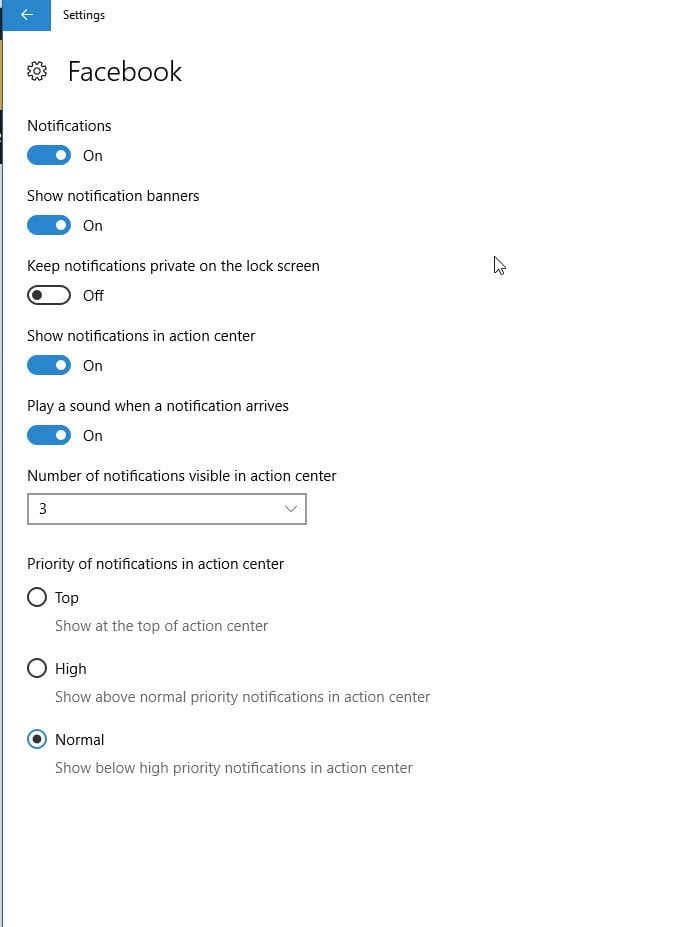691x927 pixels.
Task: Click the High priority label text
Action: (x=71, y=668)
